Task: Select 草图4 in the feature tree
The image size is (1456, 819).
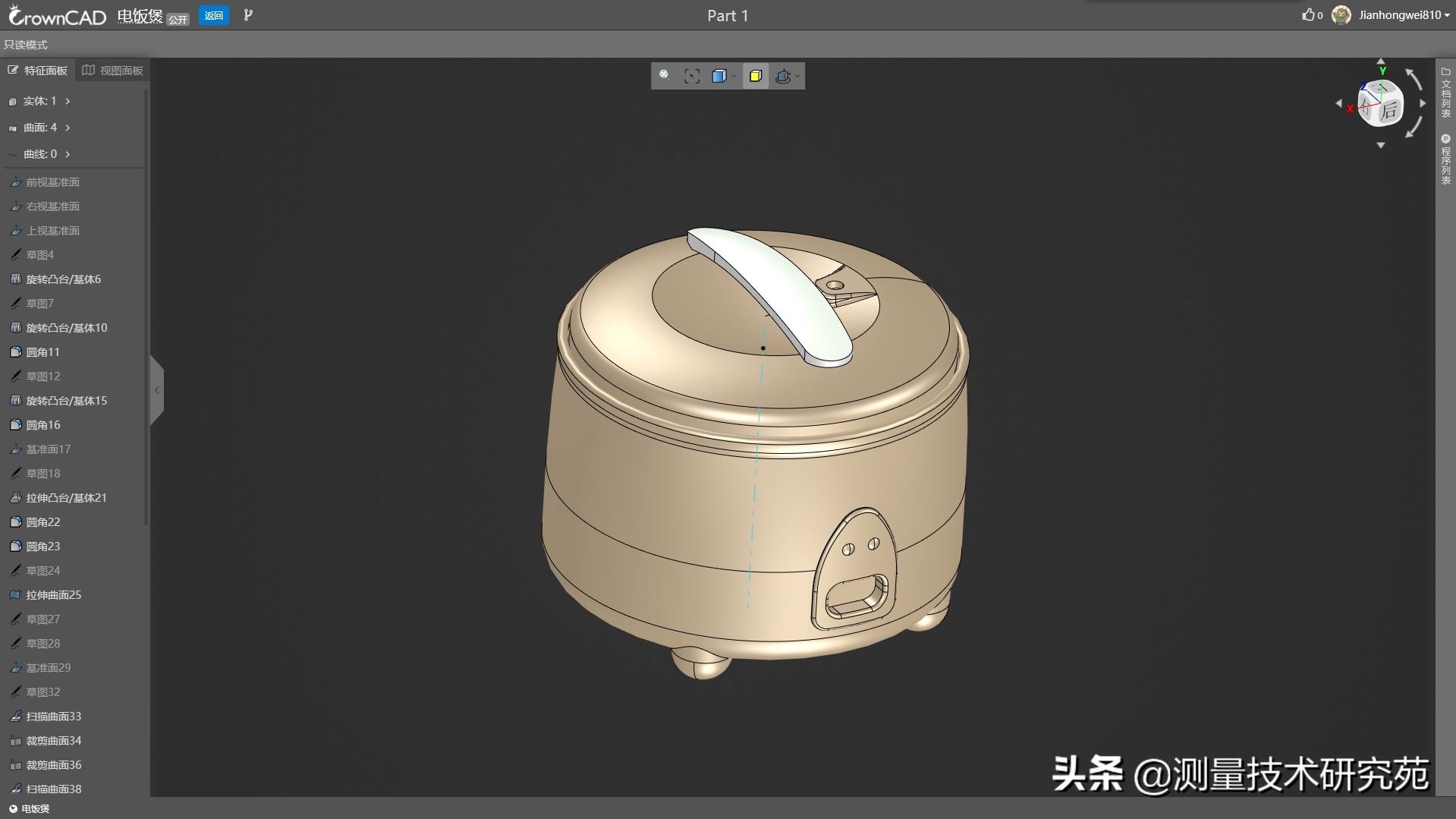Action: (x=39, y=255)
